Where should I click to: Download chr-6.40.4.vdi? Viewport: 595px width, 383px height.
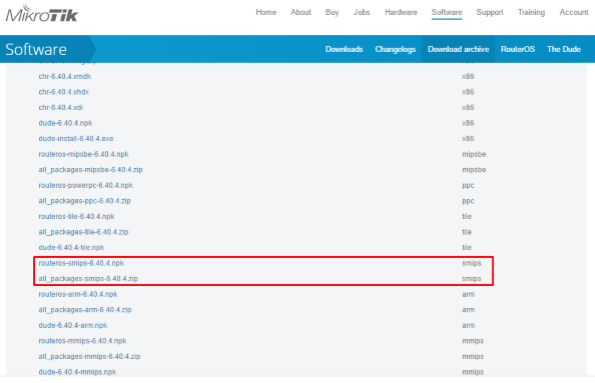pyautogui.click(x=61, y=107)
